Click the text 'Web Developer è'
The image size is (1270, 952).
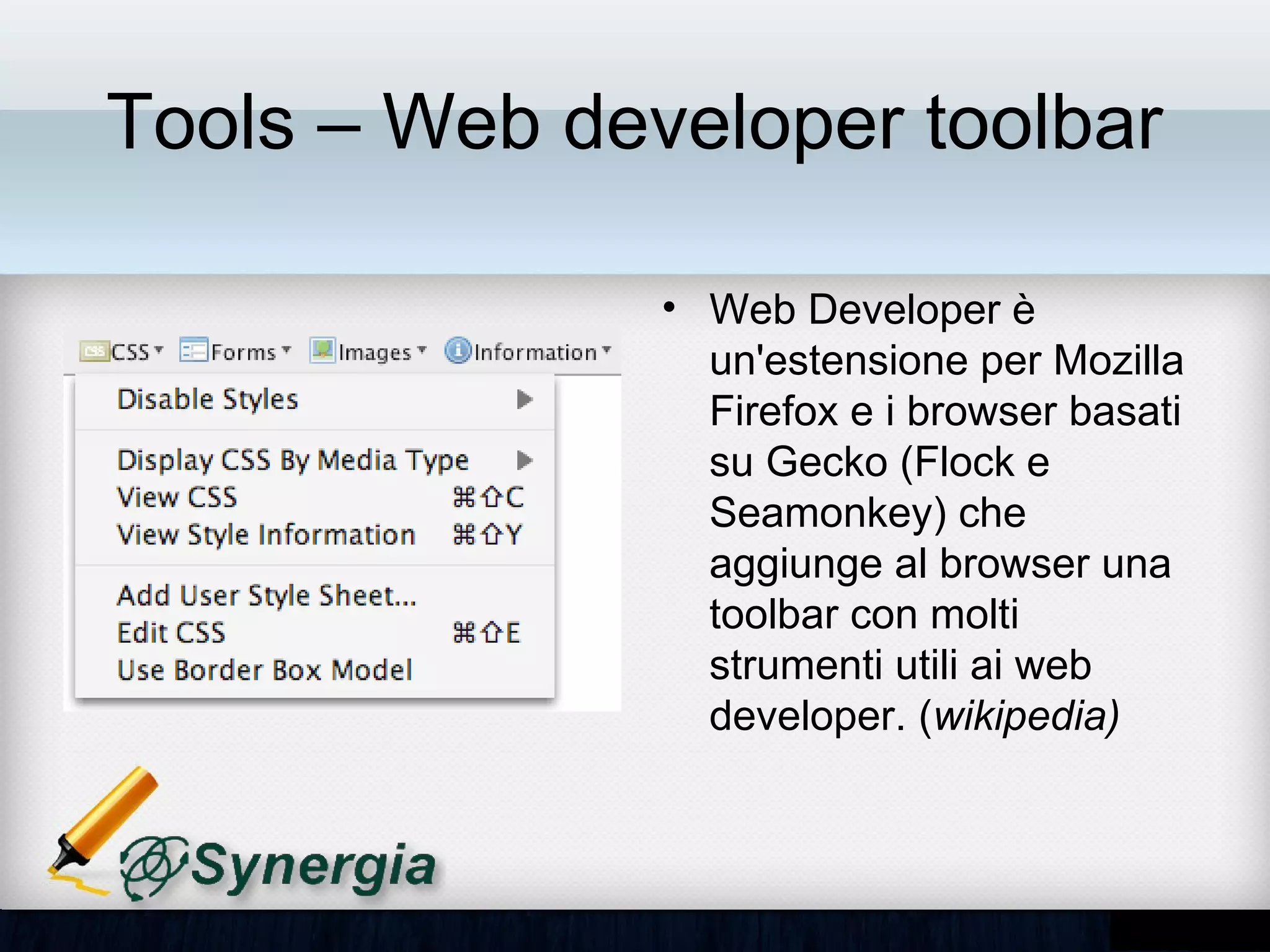coord(872,309)
